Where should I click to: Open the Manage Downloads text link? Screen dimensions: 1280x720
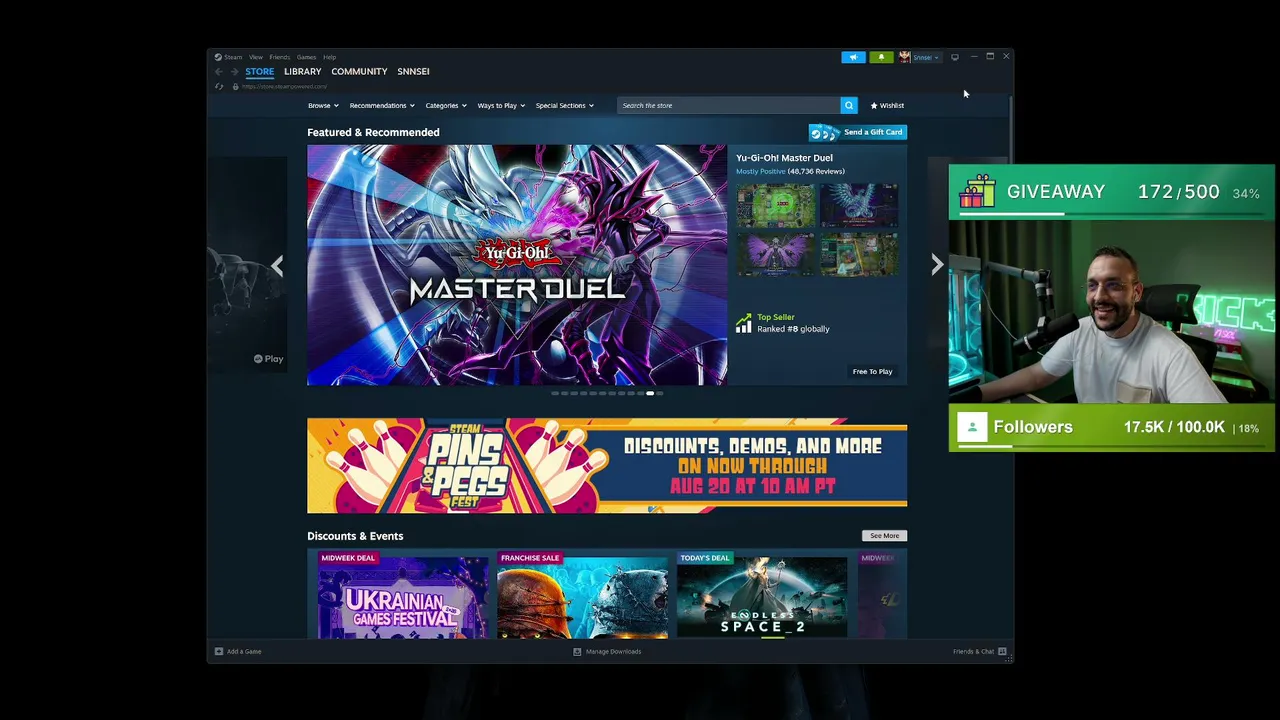pyautogui.click(x=613, y=651)
